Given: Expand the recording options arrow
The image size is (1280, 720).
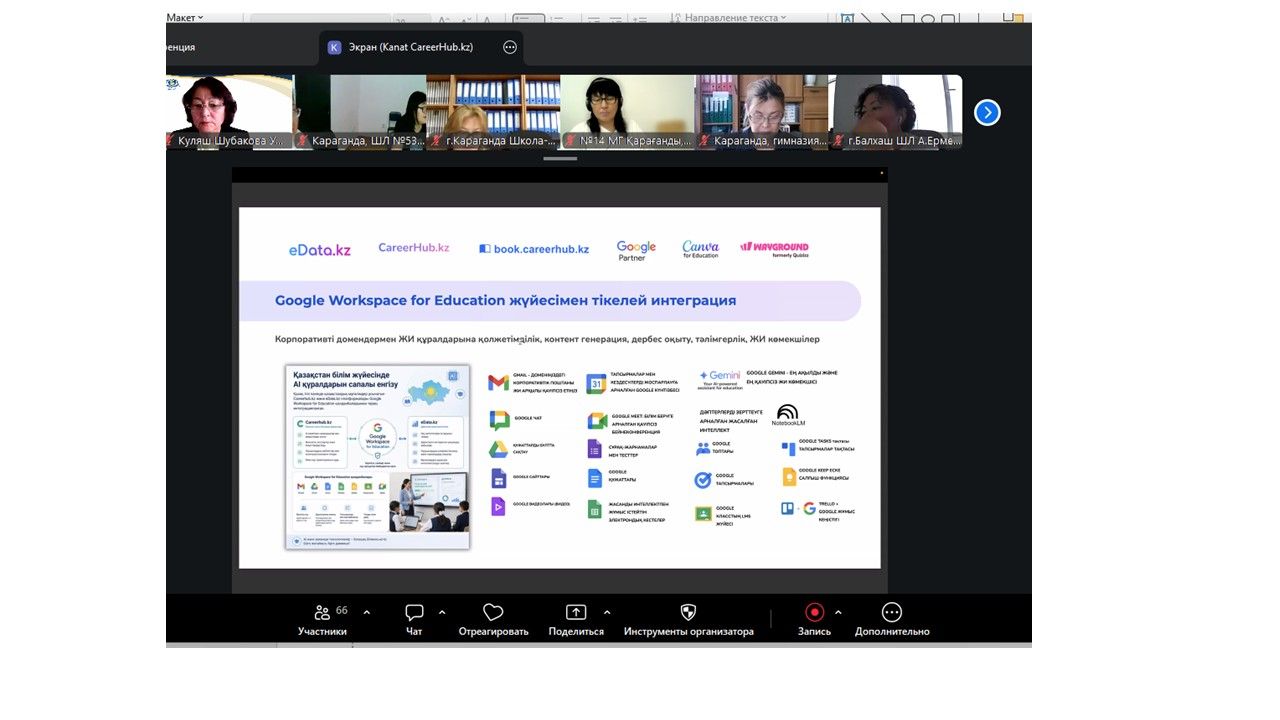Looking at the screenshot, I should [x=838, y=612].
